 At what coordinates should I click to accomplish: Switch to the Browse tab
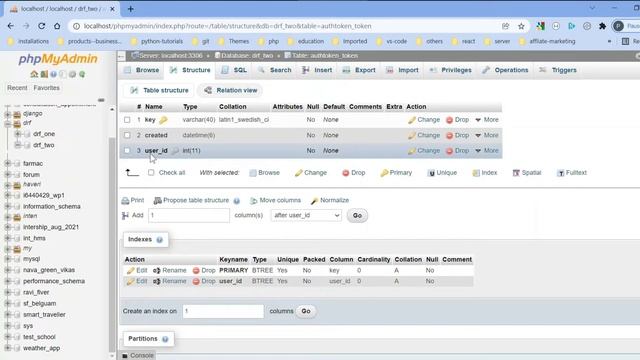(142, 70)
